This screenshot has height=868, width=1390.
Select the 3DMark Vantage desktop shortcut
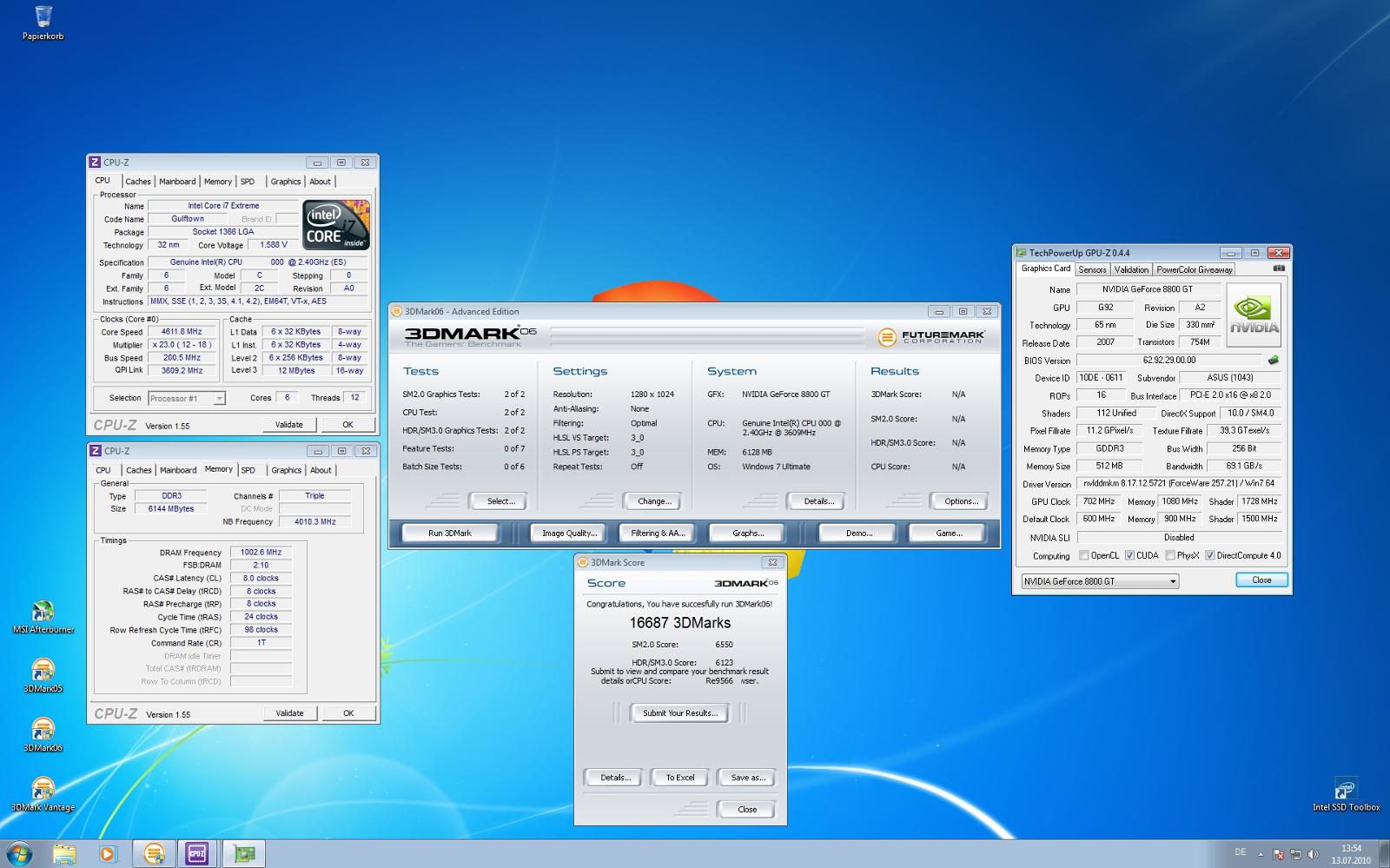tap(43, 794)
